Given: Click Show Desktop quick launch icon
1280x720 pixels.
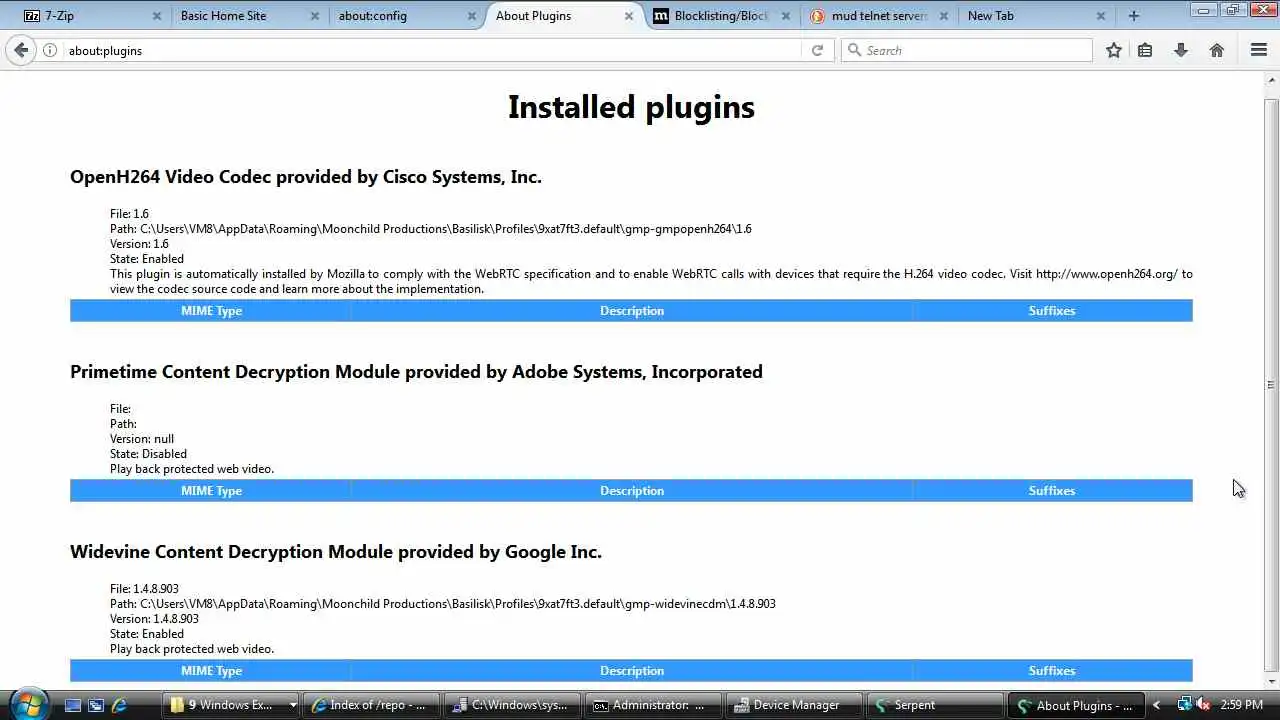Looking at the screenshot, I should coord(72,705).
